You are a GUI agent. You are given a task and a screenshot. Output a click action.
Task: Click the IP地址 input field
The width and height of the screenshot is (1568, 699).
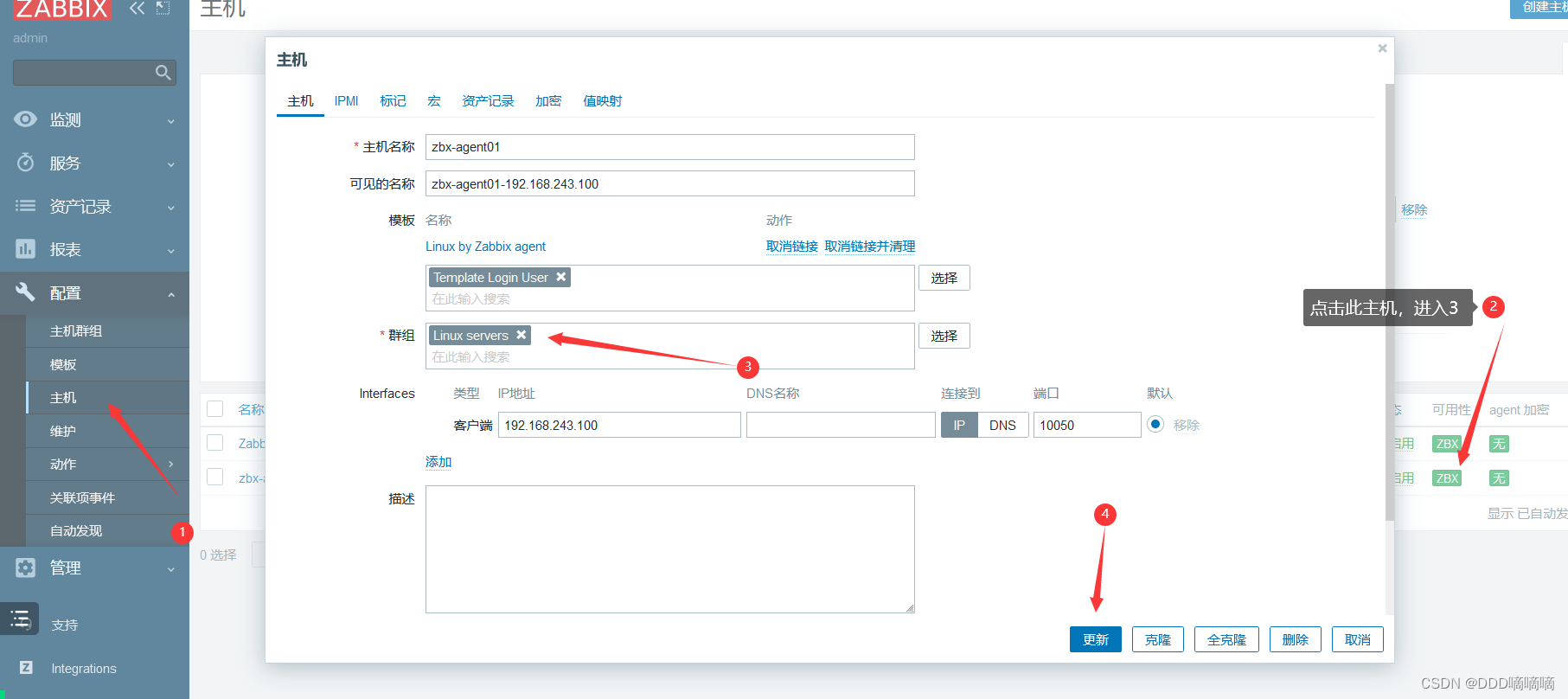click(x=619, y=425)
